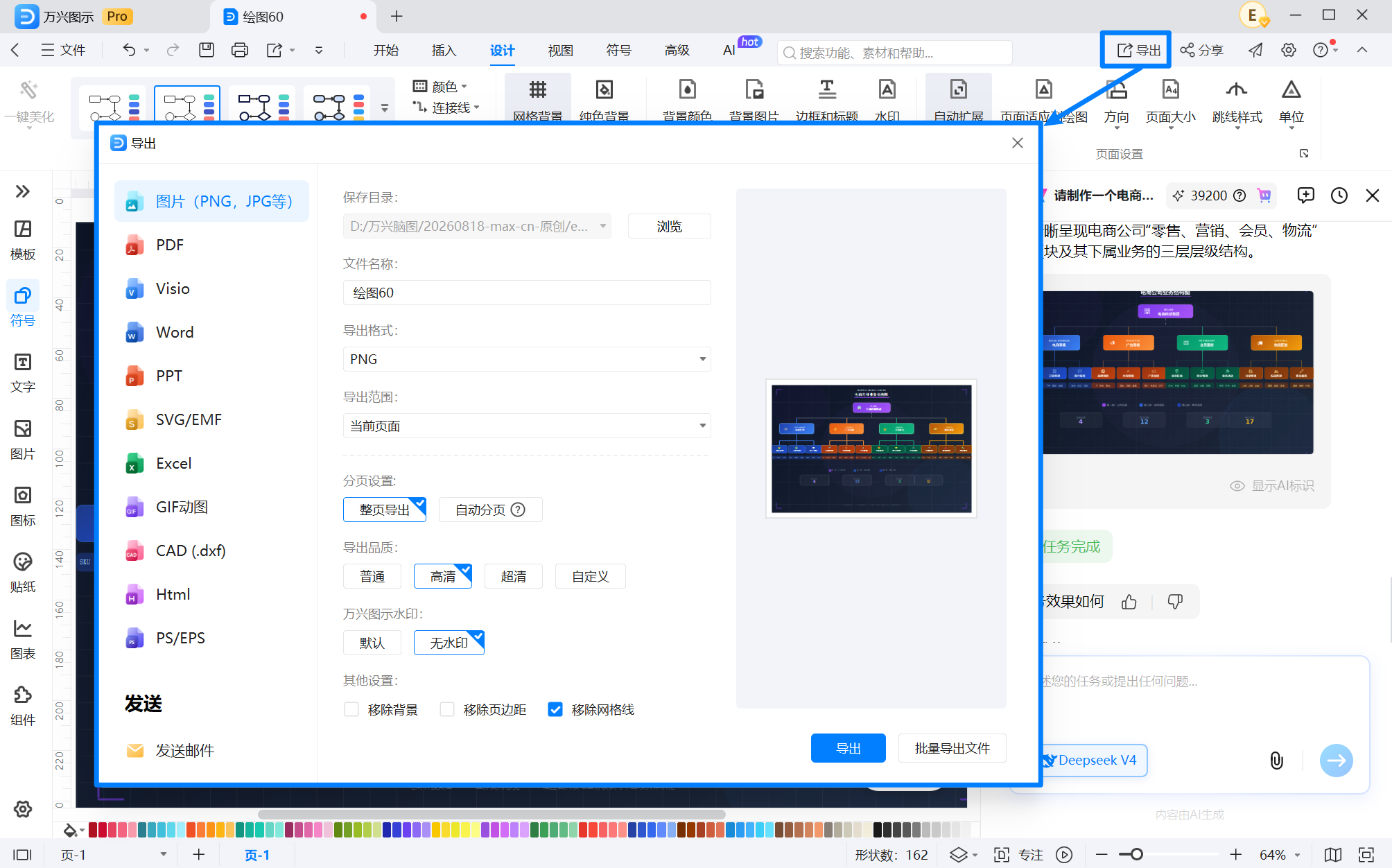Image resolution: width=1392 pixels, height=868 pixels.
Task: Open the 贴纸 stickers sidebar panel
Action: coord(23,573)
